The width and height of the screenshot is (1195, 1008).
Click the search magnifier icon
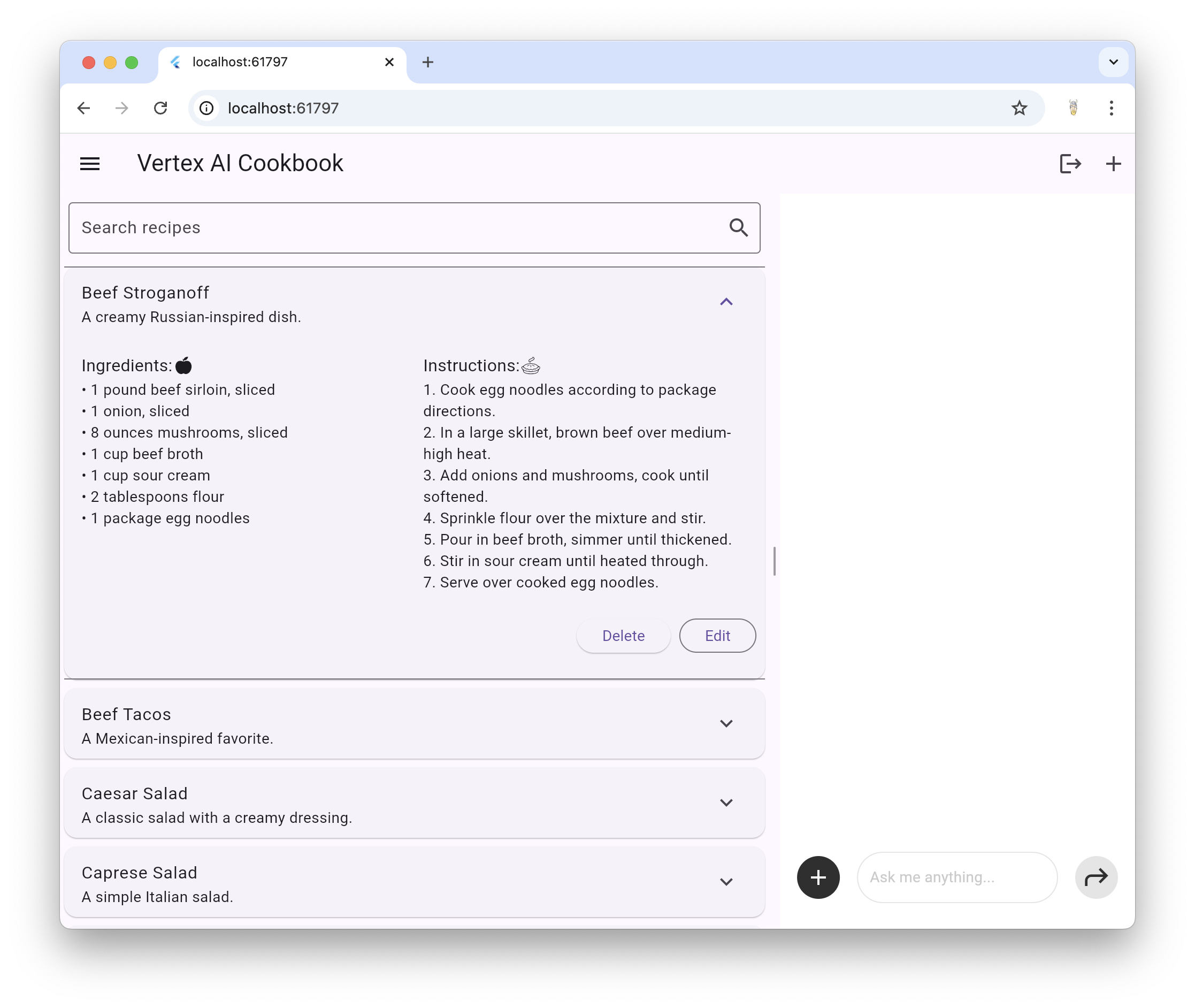(x=738, y=227)
